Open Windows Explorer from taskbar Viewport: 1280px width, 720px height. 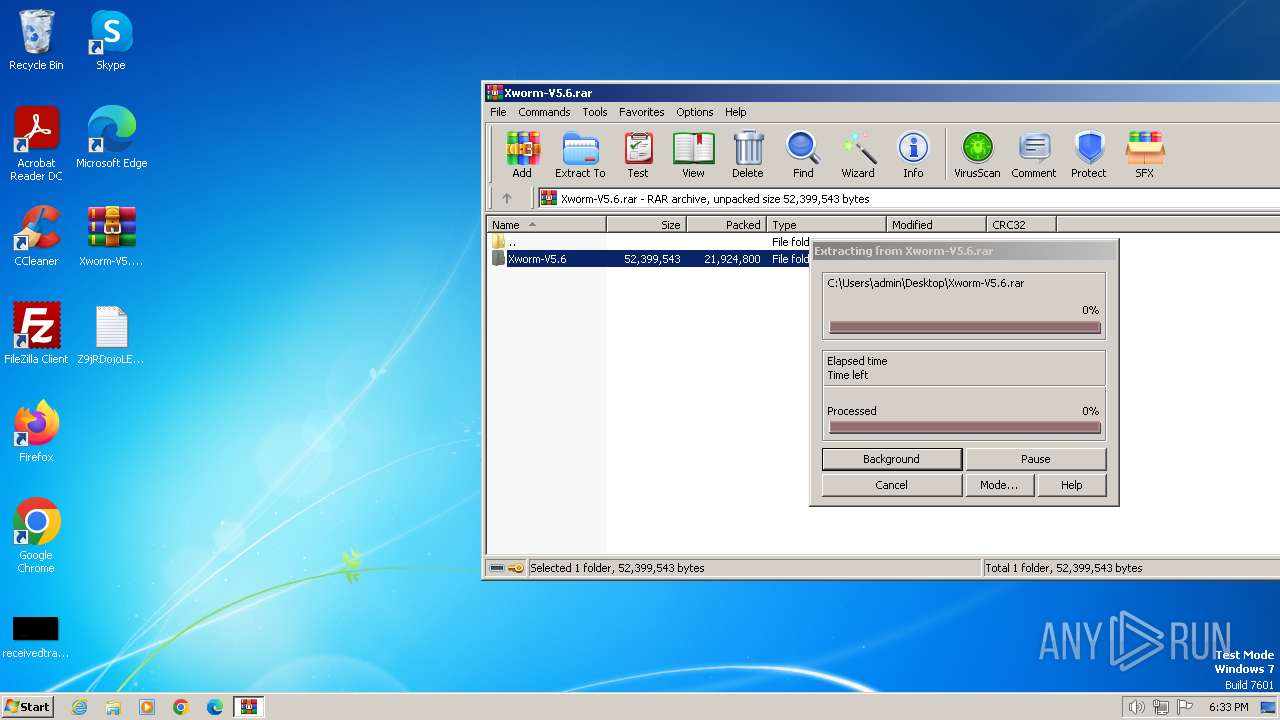coord(113,707)
